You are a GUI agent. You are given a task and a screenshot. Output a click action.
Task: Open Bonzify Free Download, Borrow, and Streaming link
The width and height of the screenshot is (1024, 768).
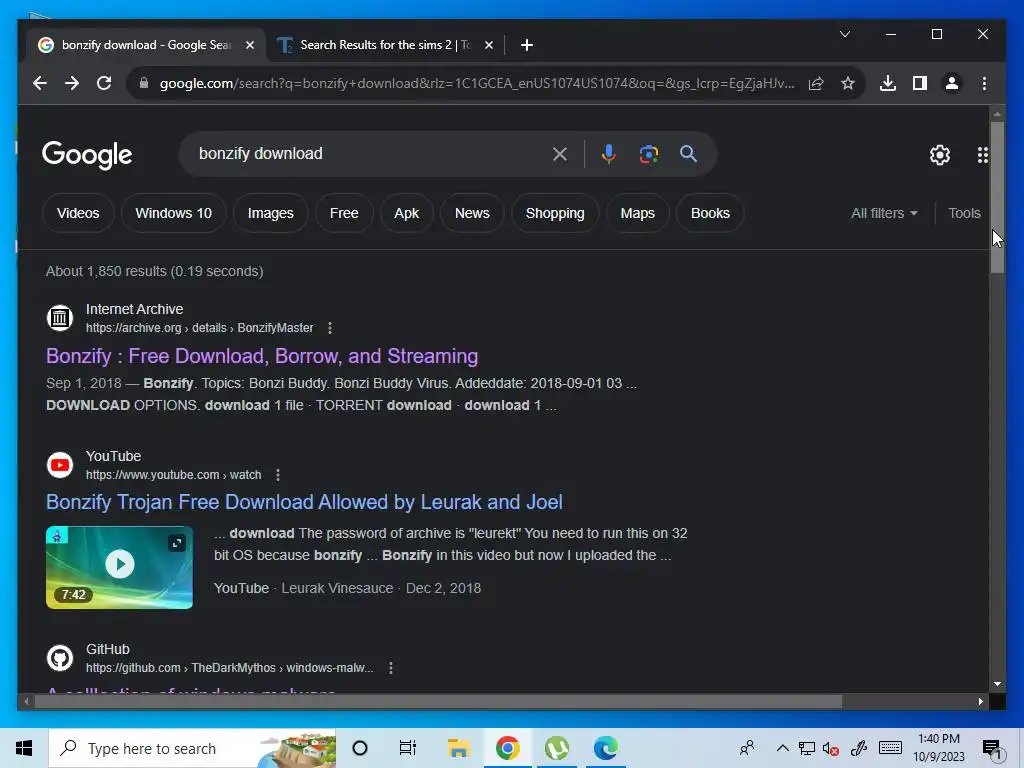(x=262, y=356)
